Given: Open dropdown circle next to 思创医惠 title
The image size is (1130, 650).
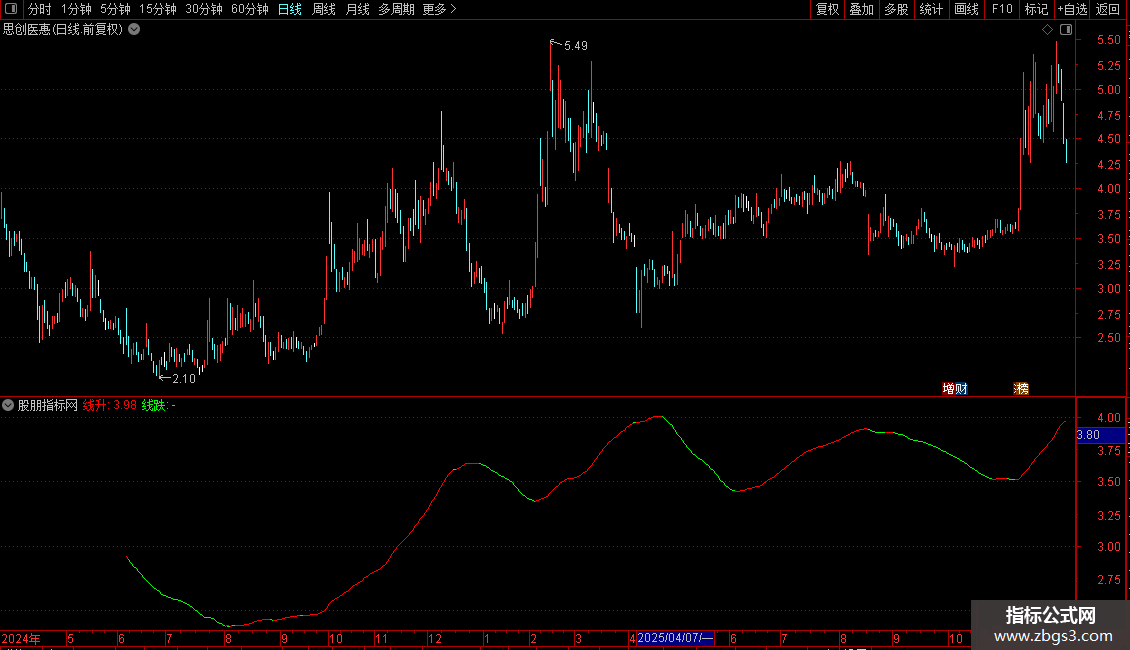Looking at the screenshot, I should tap(134, 30).
